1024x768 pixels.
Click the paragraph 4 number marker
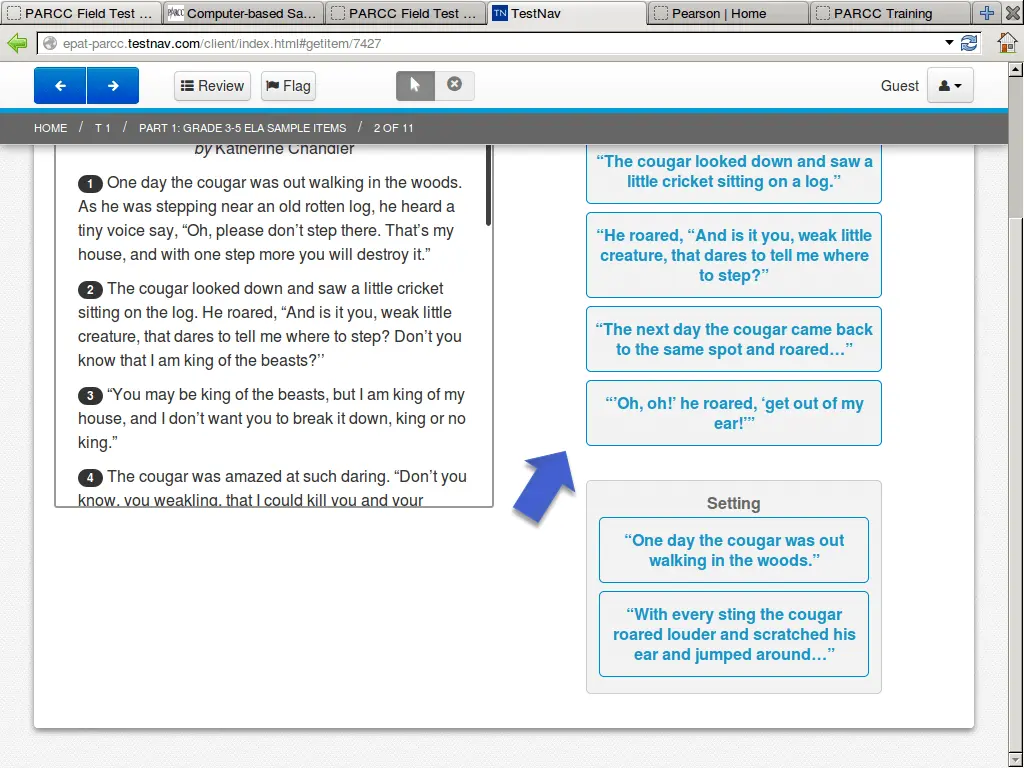(x=90, y=477)
